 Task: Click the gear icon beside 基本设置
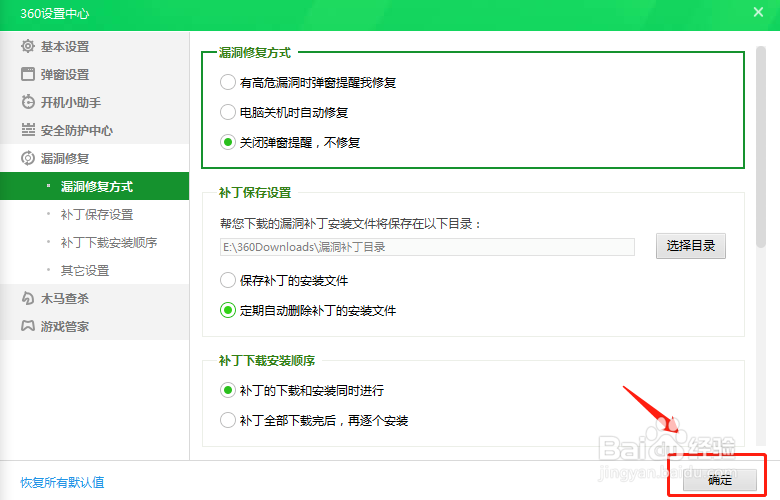[28, 46]
